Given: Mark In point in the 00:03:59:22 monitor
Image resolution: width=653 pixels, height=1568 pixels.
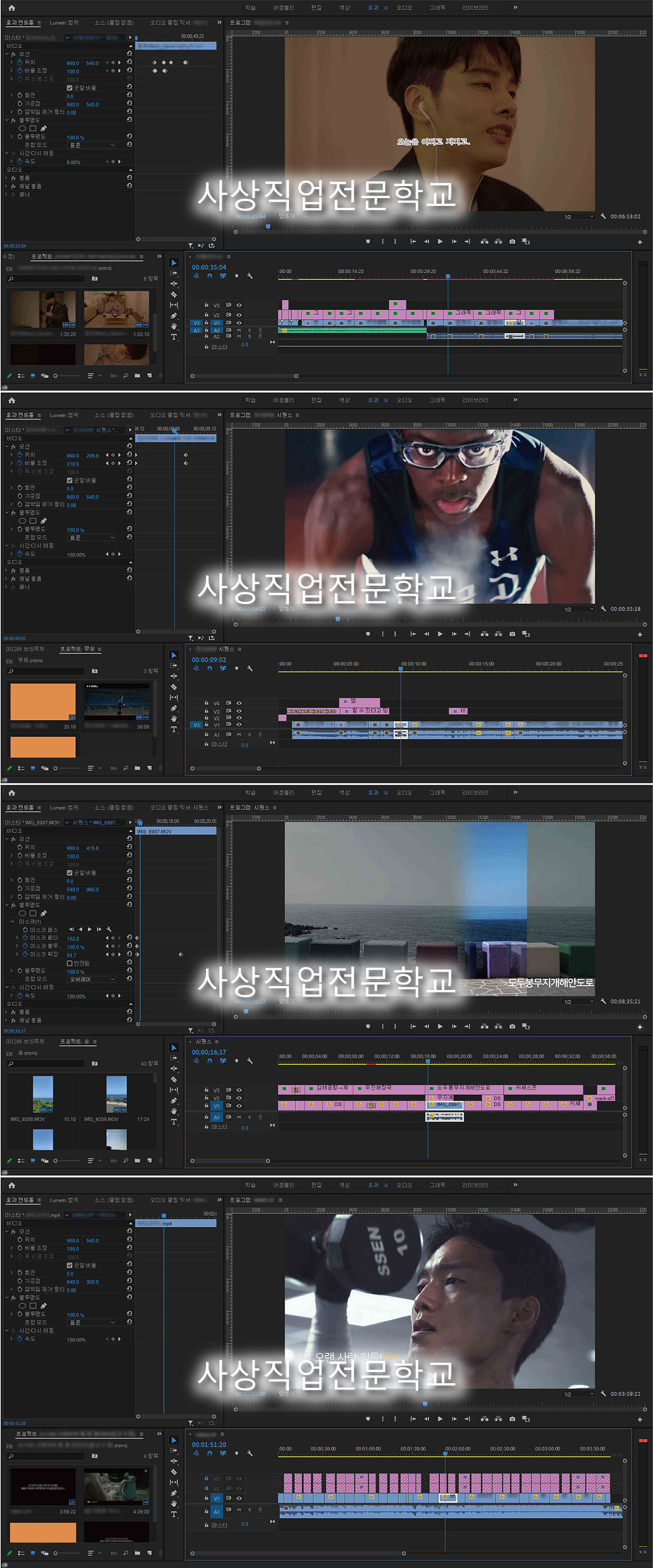Looking at the screenshot, I should coord(382,1419).
